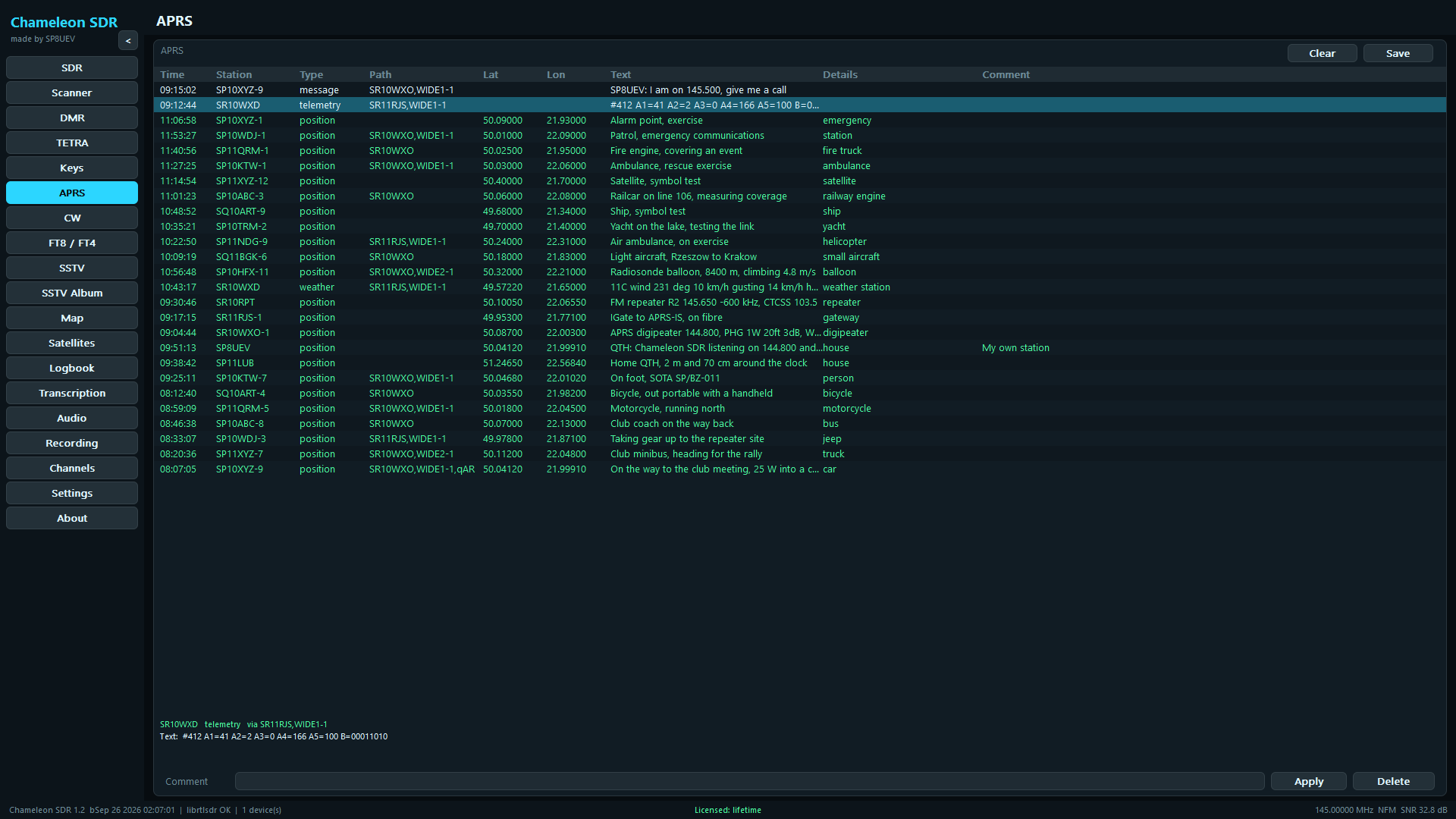This screenshot has height=819, width=1456.
Task: Focus the Comment input field
Action: click(749, 781)
